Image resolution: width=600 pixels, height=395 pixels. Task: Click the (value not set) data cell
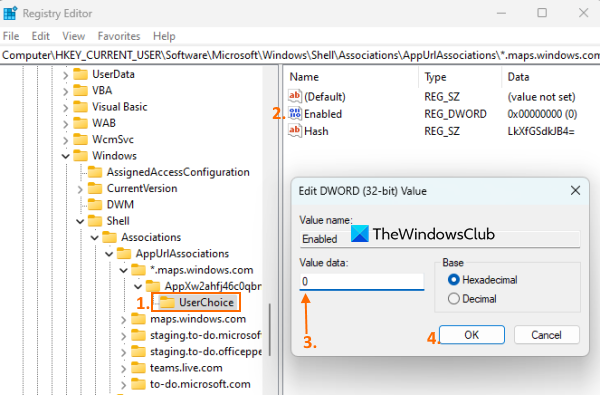tap(541, 96)
